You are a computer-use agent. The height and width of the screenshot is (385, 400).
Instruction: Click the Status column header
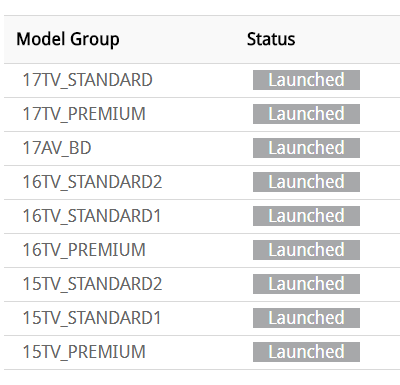coord(271,39)
